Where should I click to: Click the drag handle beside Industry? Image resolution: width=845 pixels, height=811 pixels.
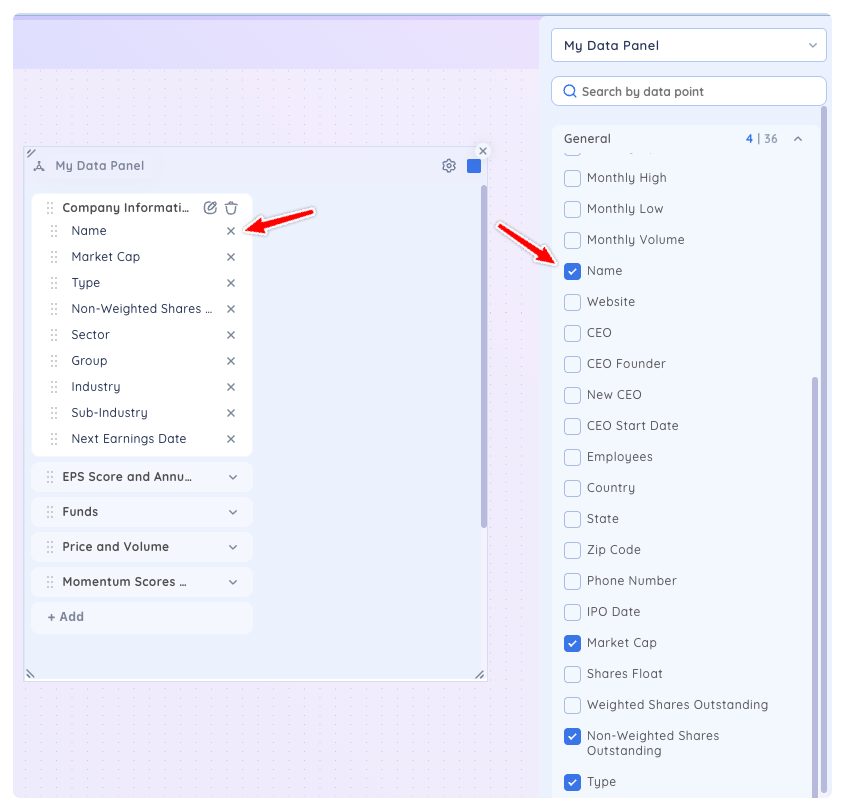point(54,387)
